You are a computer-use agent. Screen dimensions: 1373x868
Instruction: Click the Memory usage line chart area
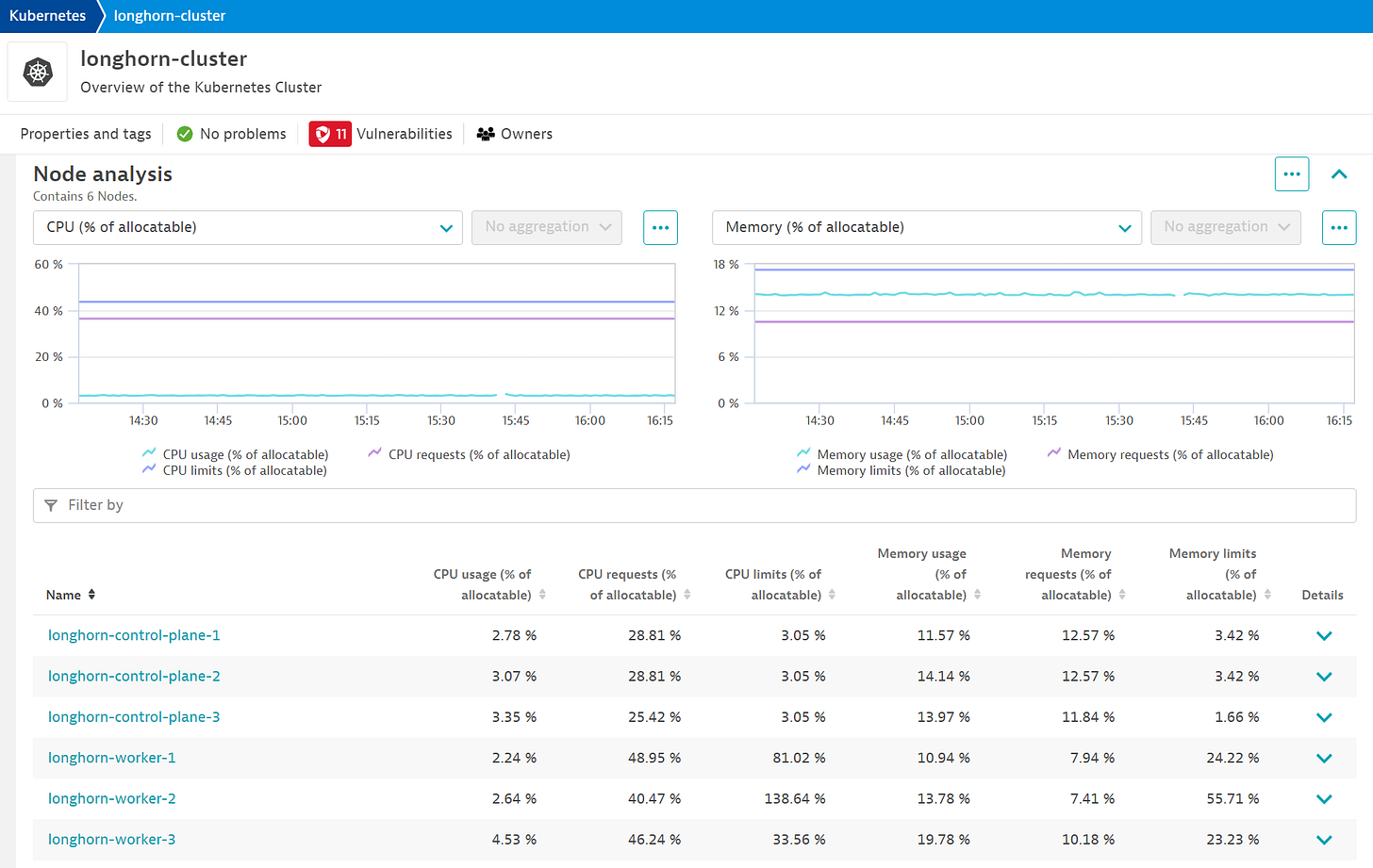pyautogui.click(x=1055, y=333)
